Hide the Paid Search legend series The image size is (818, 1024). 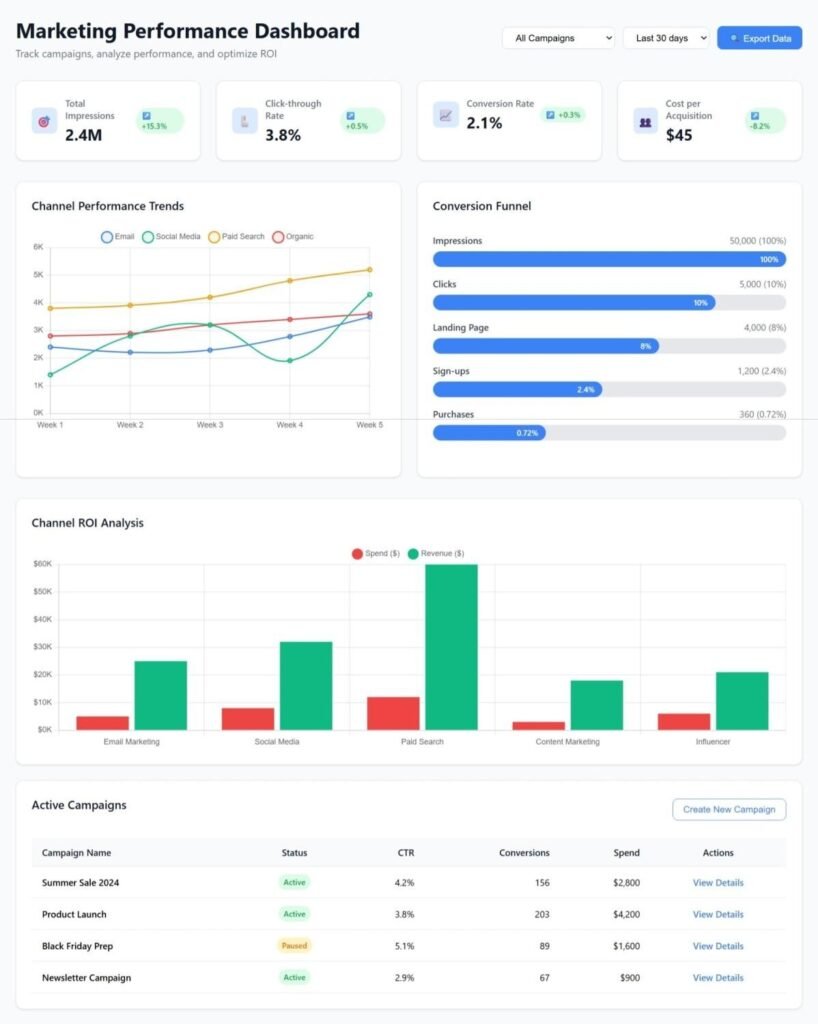236,236
